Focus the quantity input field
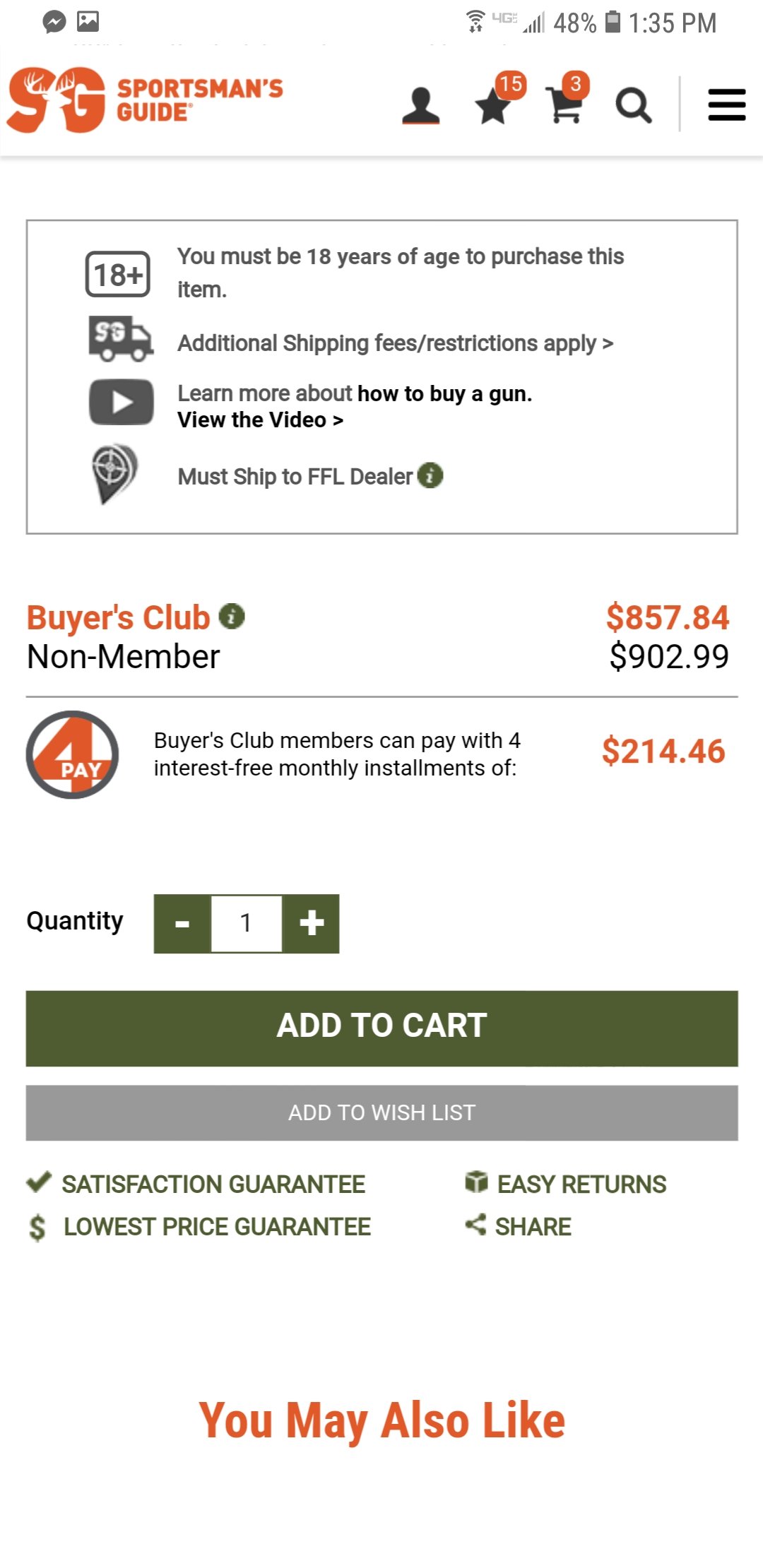763x1568 pixels. [246, 923]
